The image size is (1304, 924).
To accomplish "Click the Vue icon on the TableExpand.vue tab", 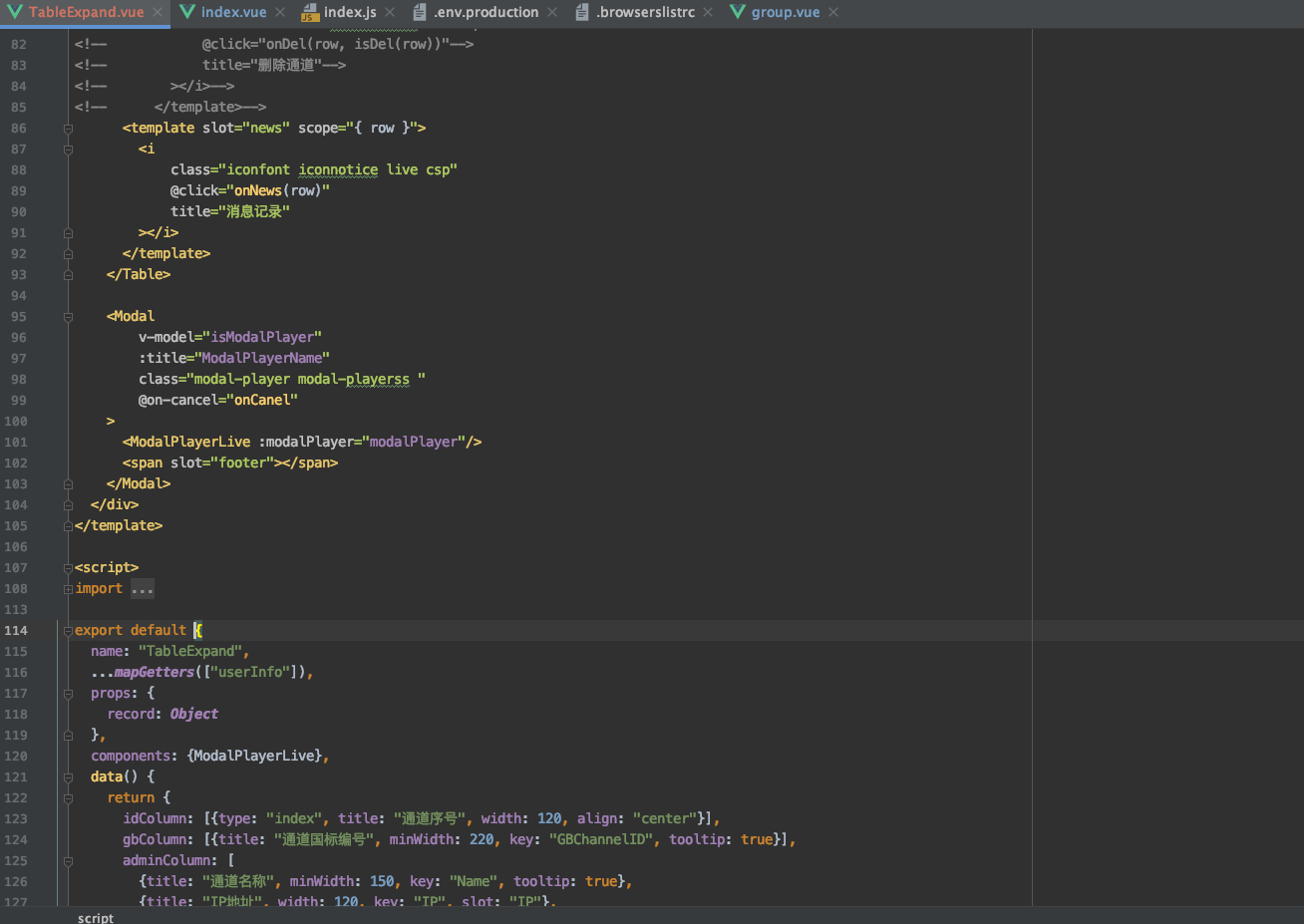I will click(x=15, y=12).
